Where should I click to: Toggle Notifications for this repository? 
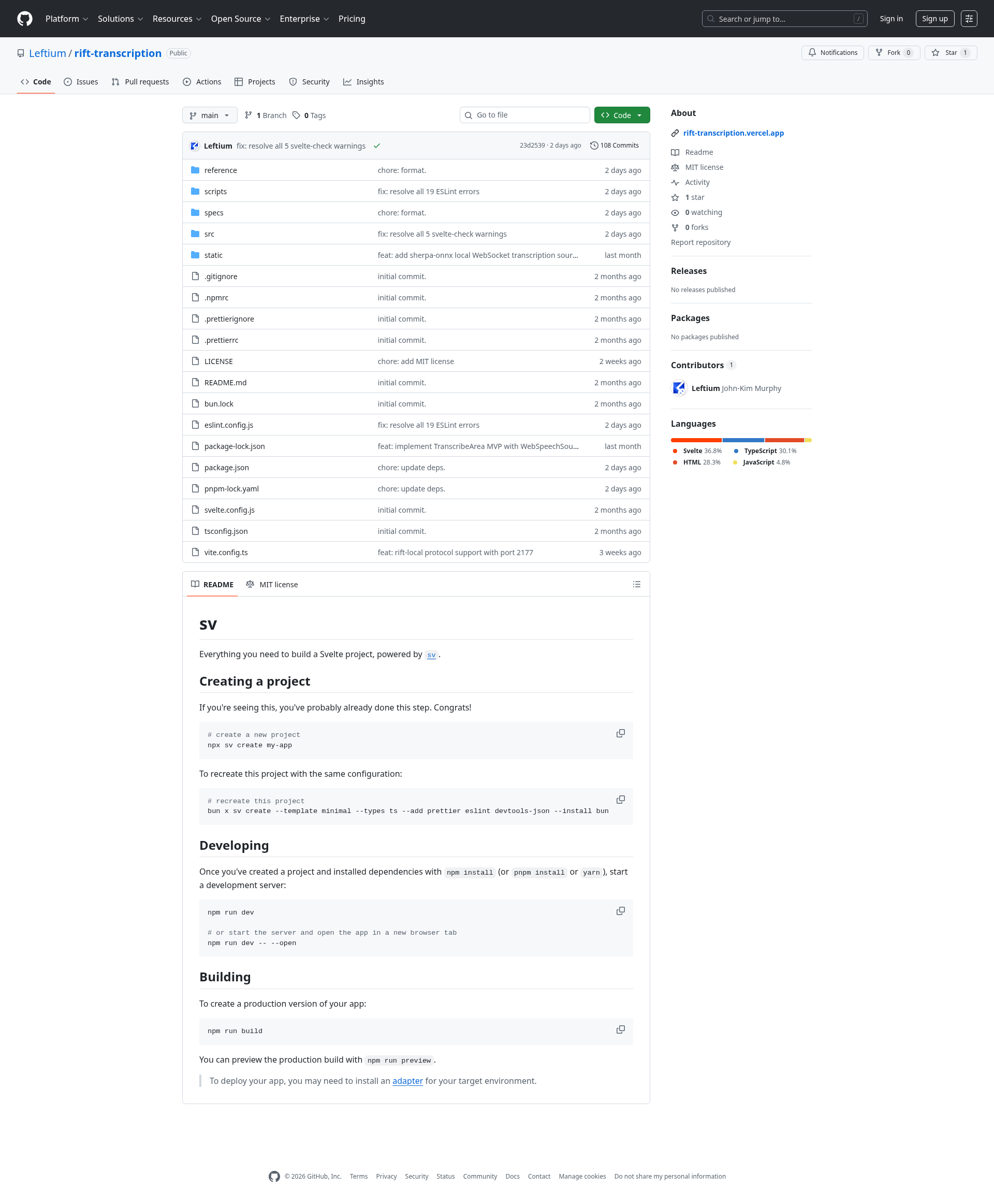[x=832, y=53]
